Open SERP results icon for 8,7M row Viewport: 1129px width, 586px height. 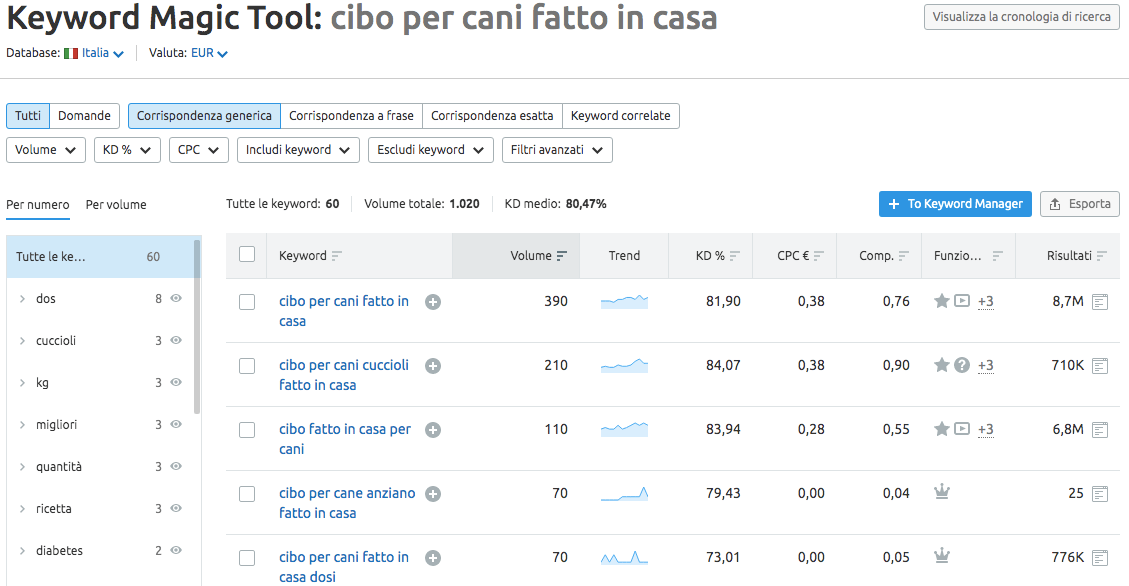(x=1099, y=302)
